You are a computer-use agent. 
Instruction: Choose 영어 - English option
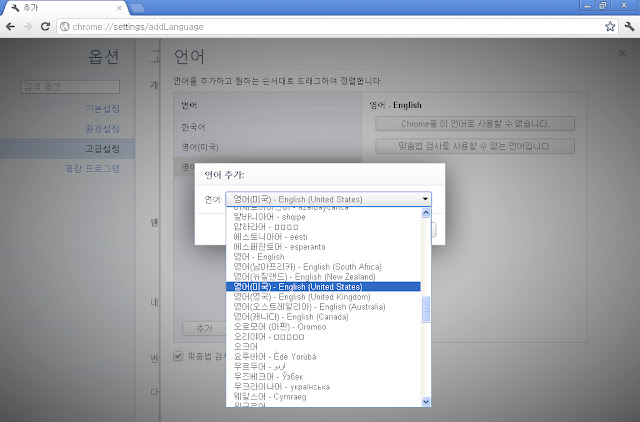pos(323,257)
